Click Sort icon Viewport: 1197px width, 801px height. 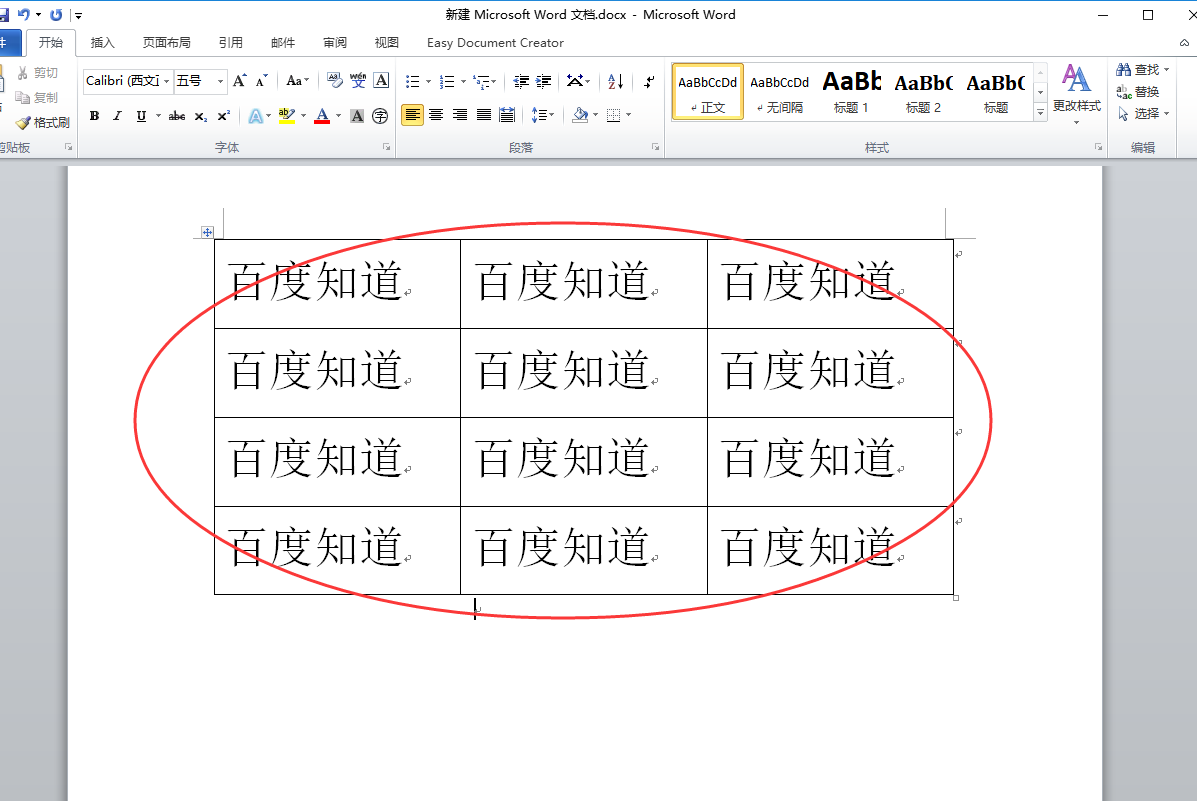(x=615, y=81)
